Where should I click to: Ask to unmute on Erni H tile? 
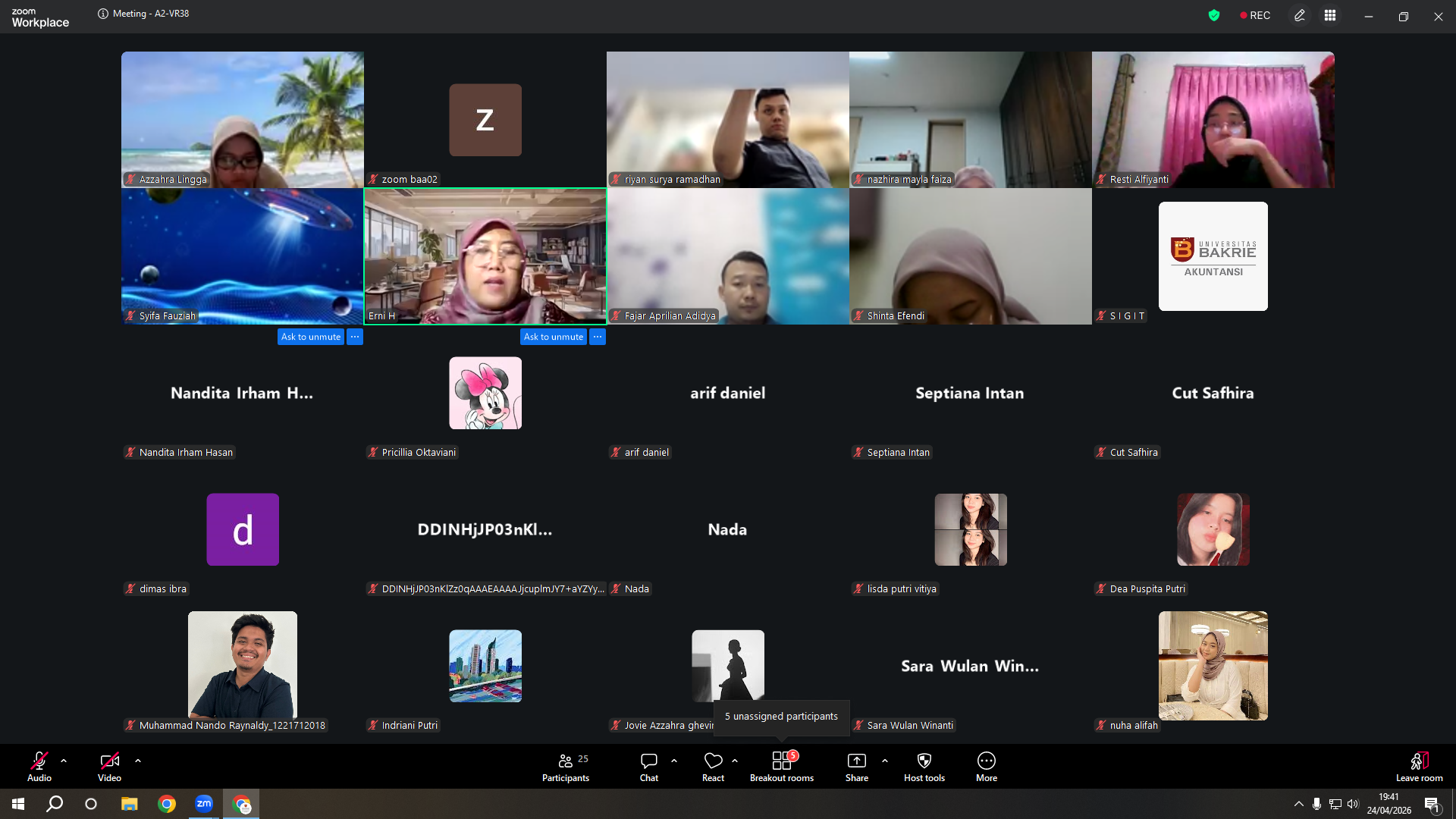click(x=554, y=337)
